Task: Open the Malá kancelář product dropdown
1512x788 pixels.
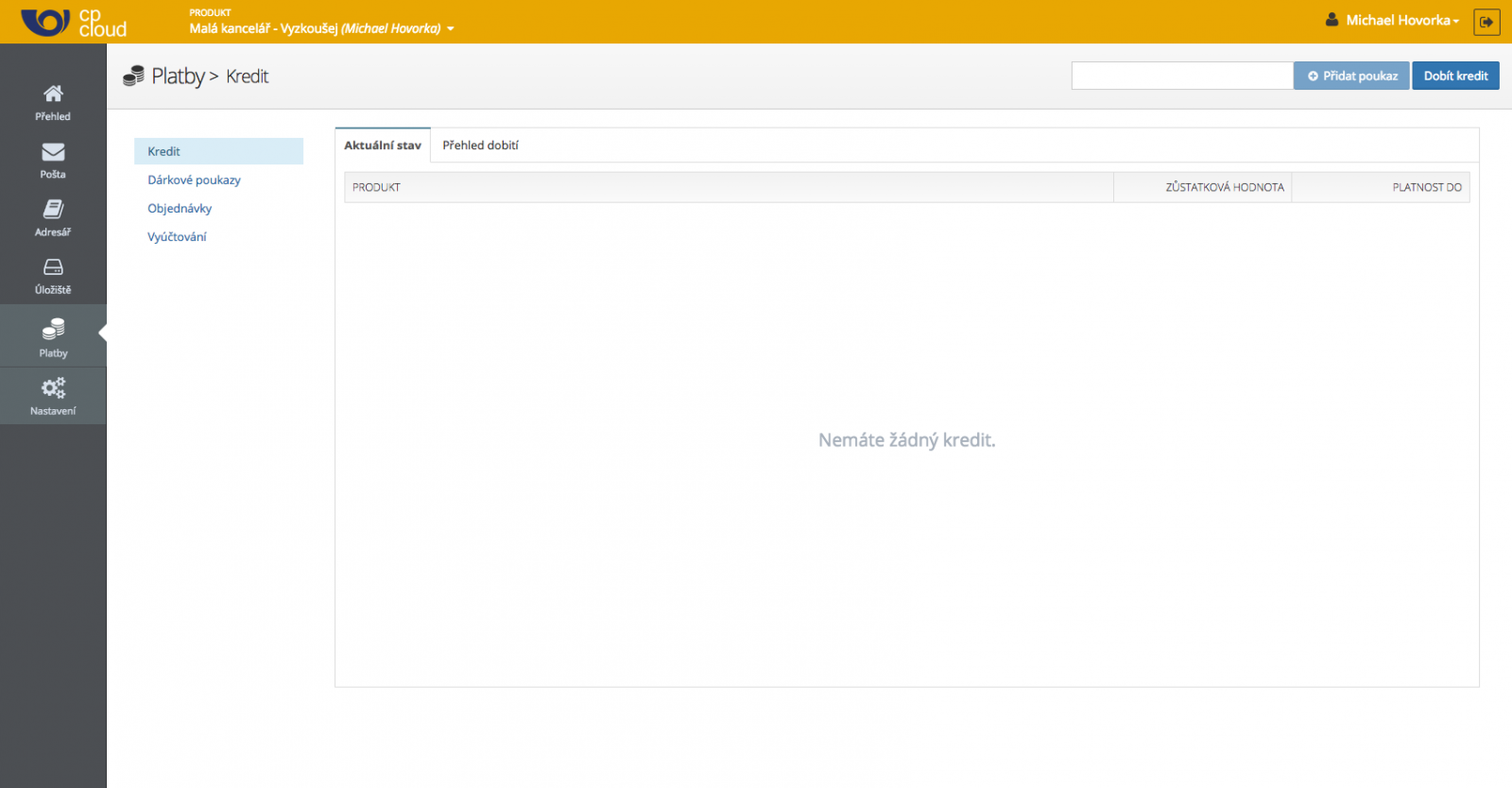Action: [x=321, y=28]
